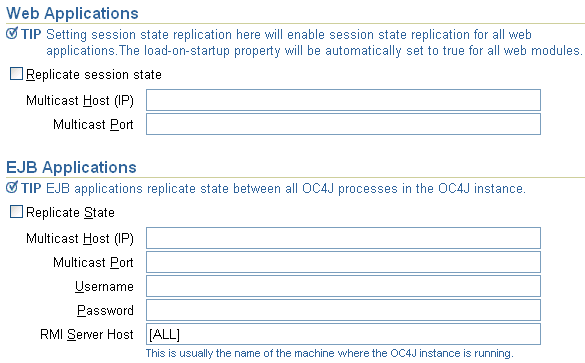The width and height of the screenshot is (585, 363).
Task: Click the Password input box
Action: (343, 310)
